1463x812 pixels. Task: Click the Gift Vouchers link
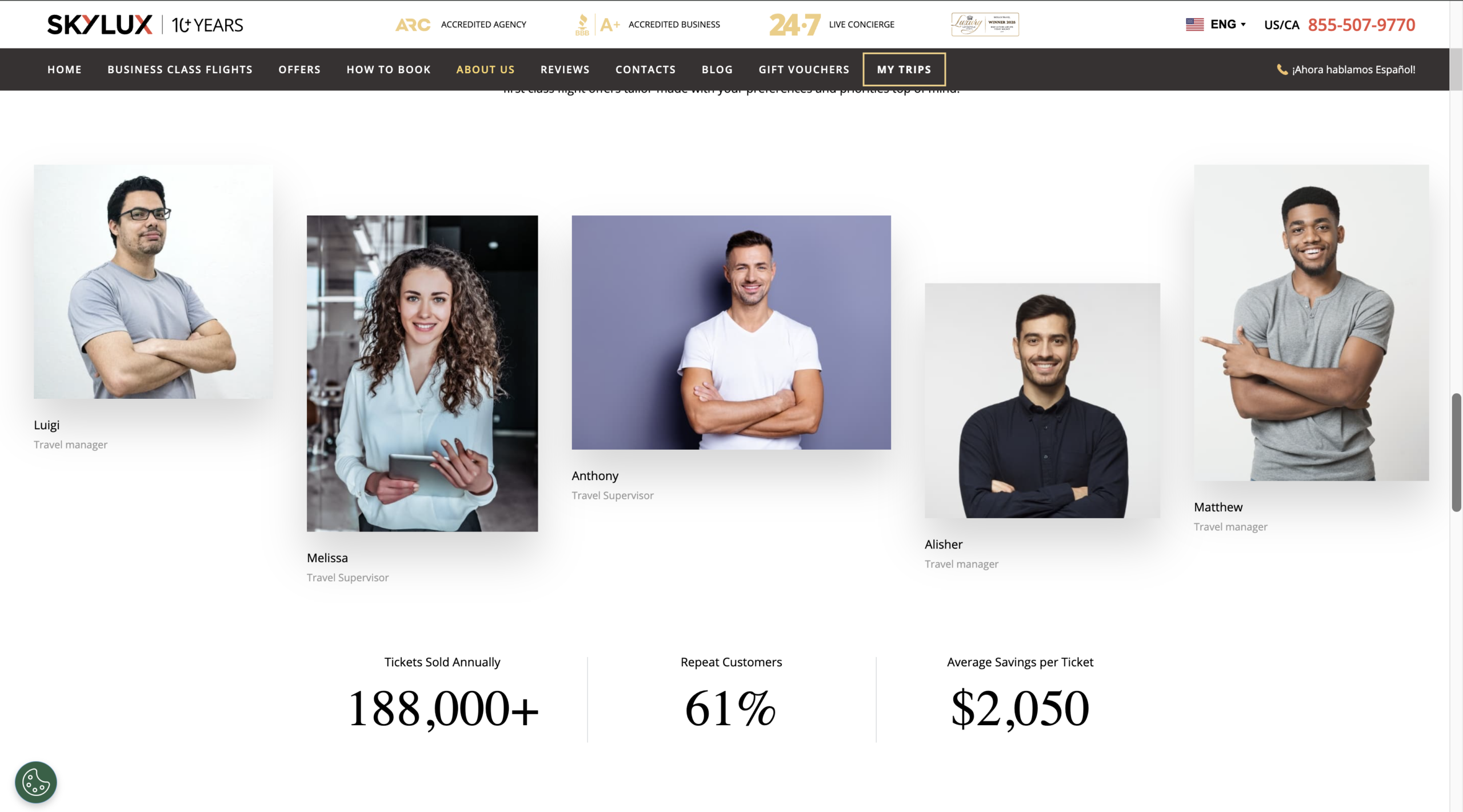[x=804, y=69]
